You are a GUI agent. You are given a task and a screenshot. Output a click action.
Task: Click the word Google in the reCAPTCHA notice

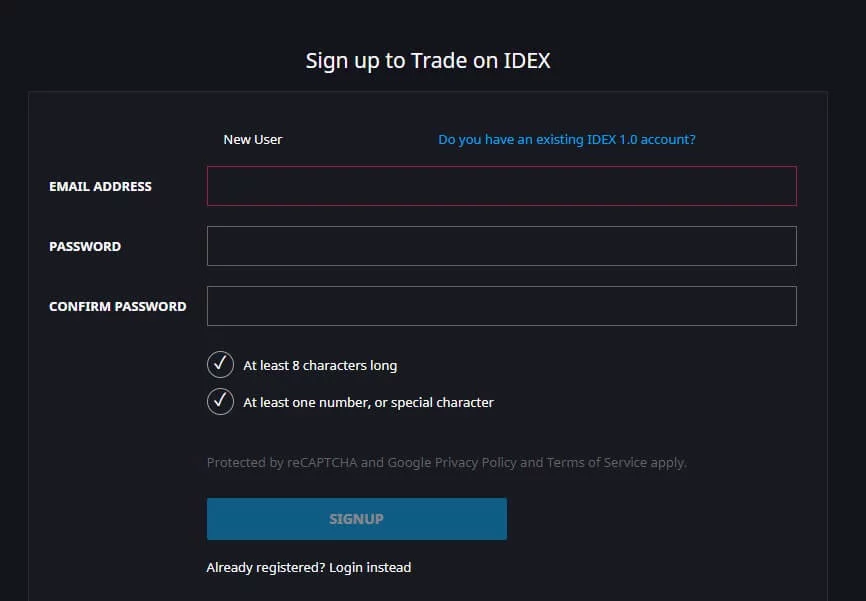click(409, 463)
